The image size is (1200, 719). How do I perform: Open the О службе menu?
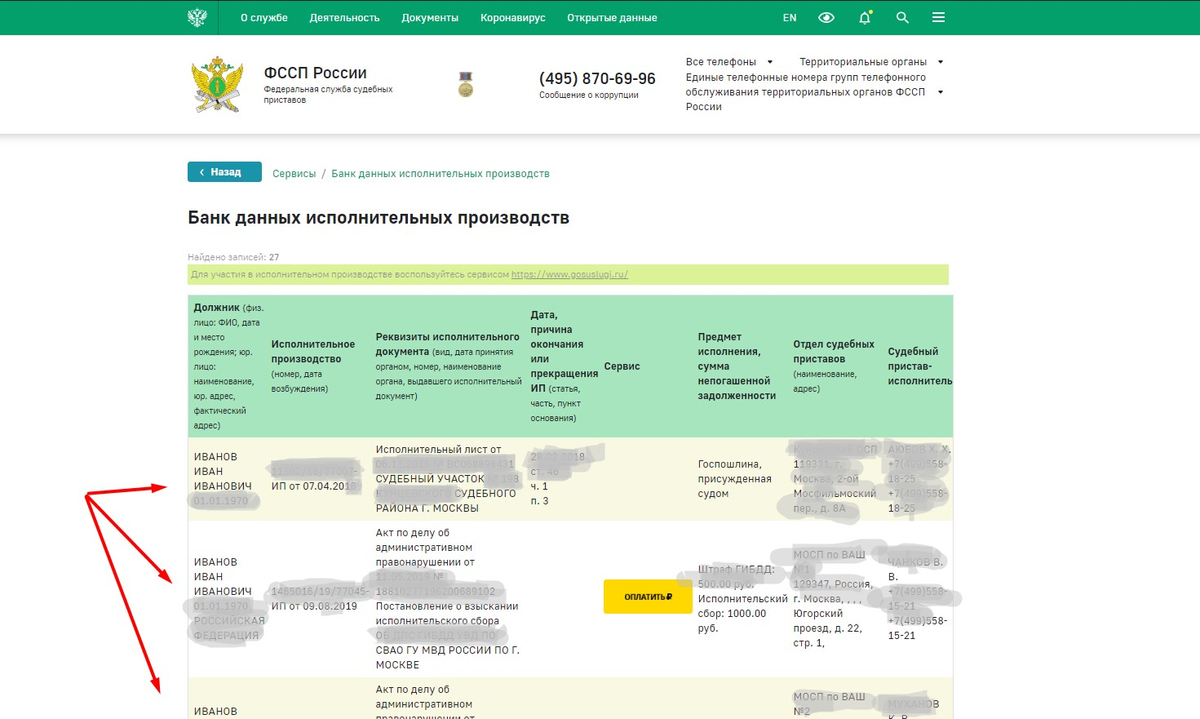click(263, 18)
